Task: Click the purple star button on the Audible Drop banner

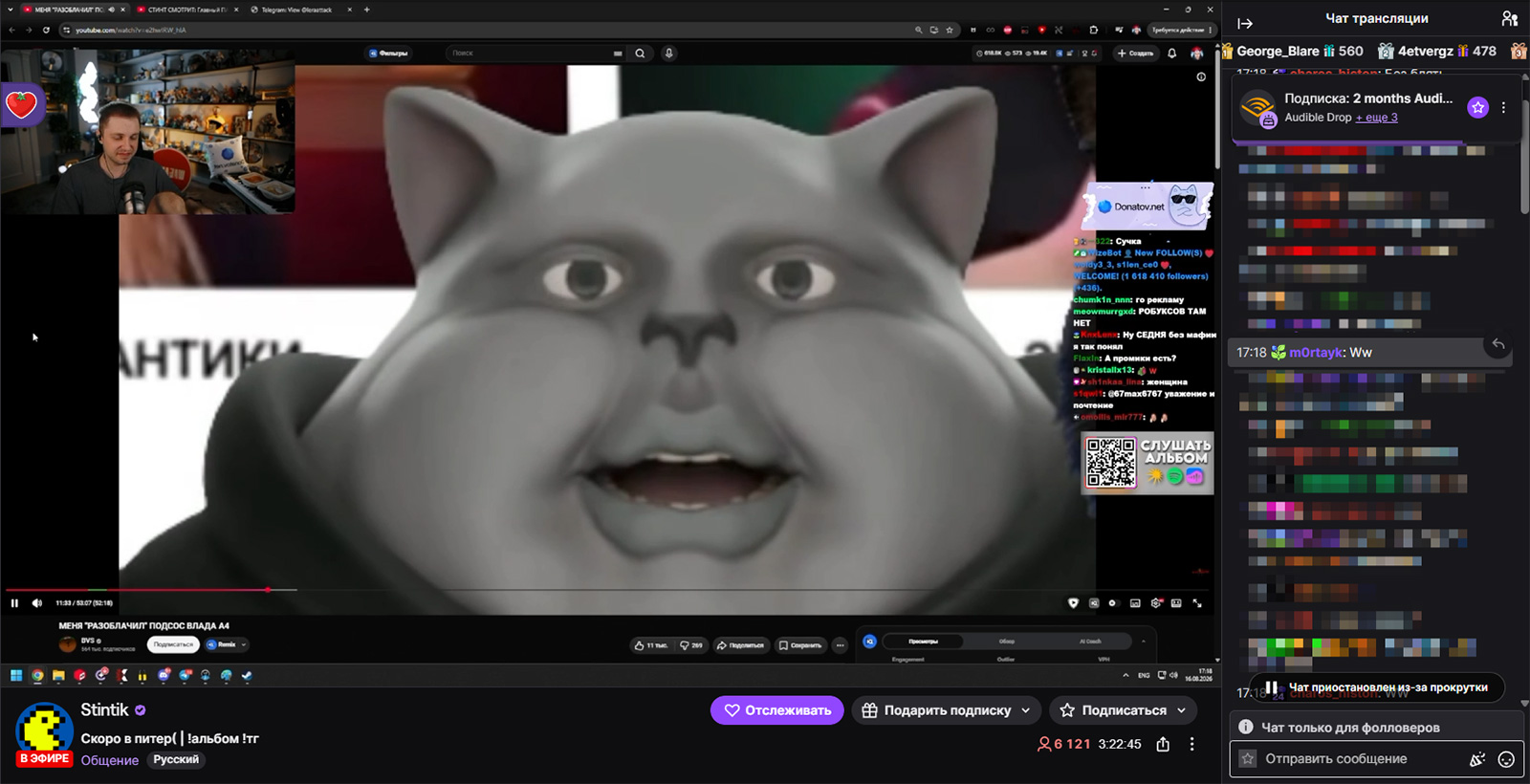Action: (1478, 107)
